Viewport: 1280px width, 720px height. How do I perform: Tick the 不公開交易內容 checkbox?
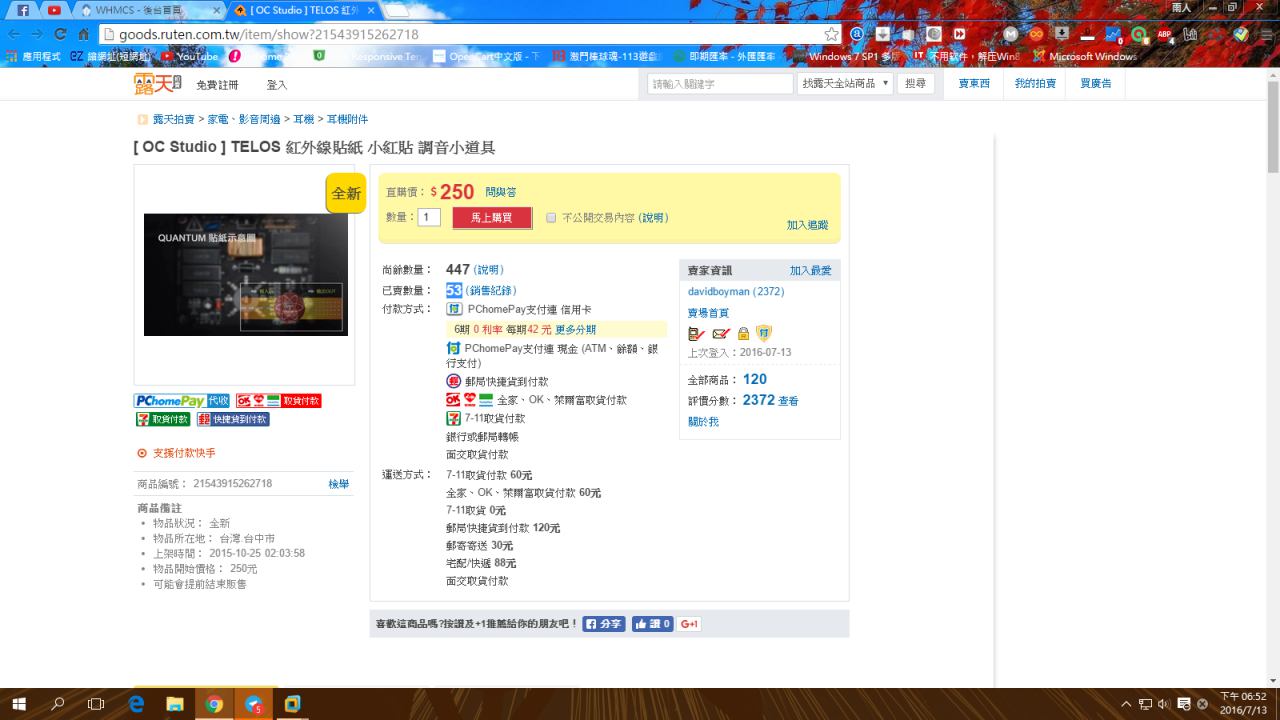tap(551, 218)
